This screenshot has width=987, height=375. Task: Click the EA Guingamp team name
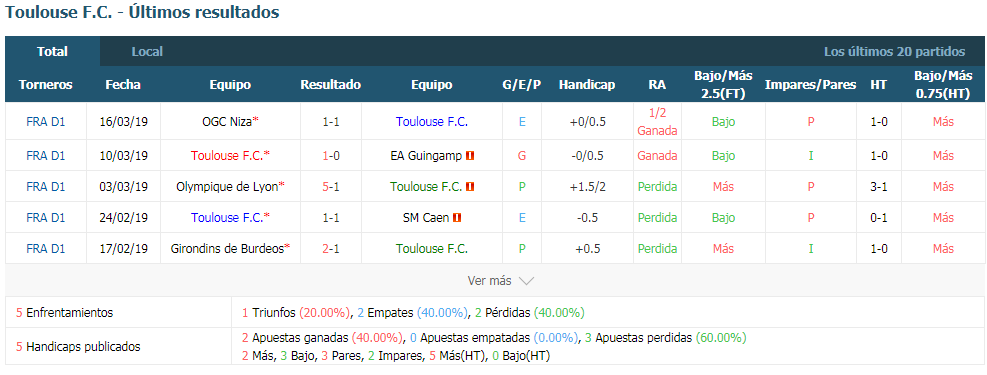point(427,155)
